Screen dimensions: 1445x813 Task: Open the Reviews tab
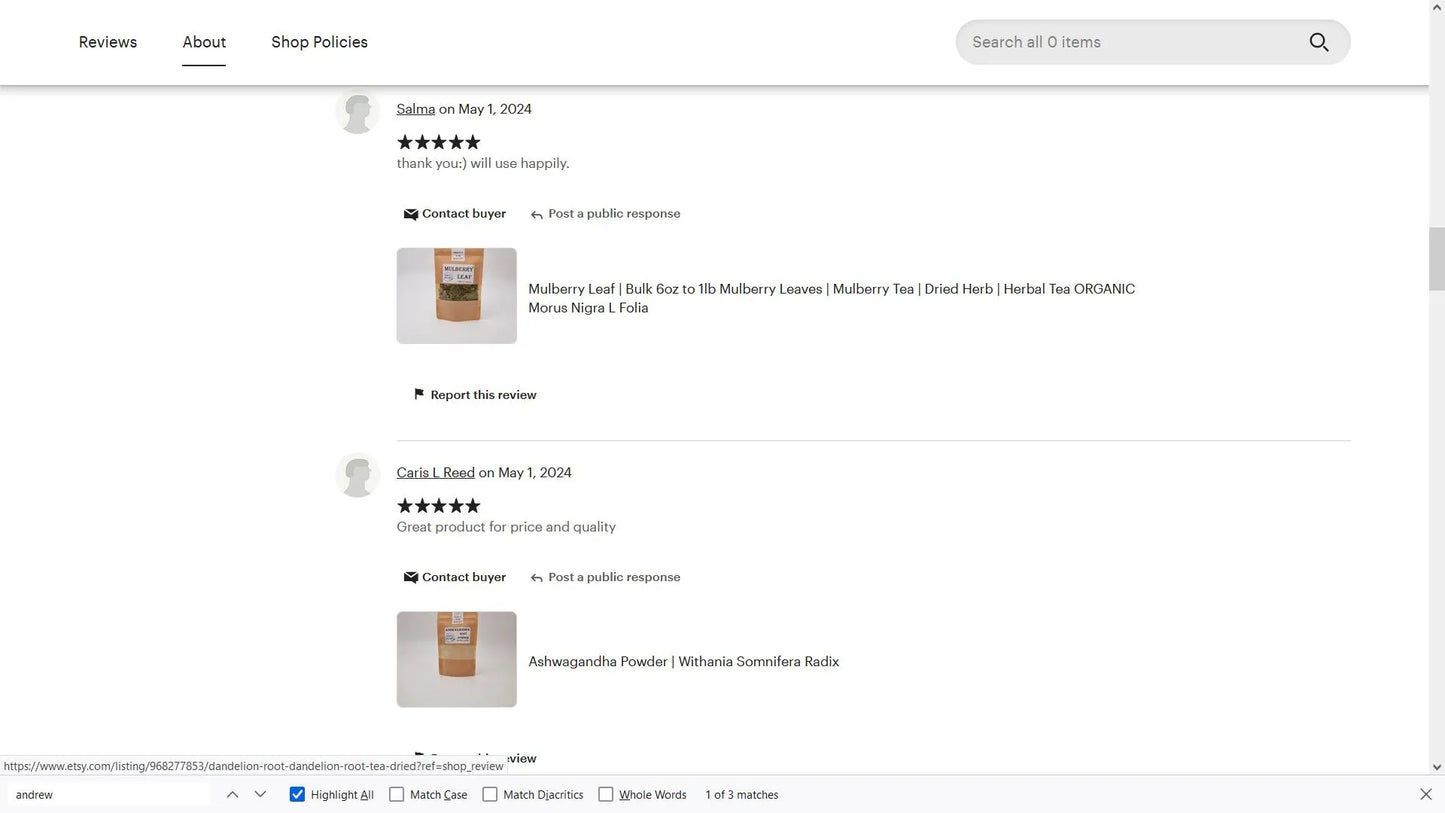click(x=108, y=42)
